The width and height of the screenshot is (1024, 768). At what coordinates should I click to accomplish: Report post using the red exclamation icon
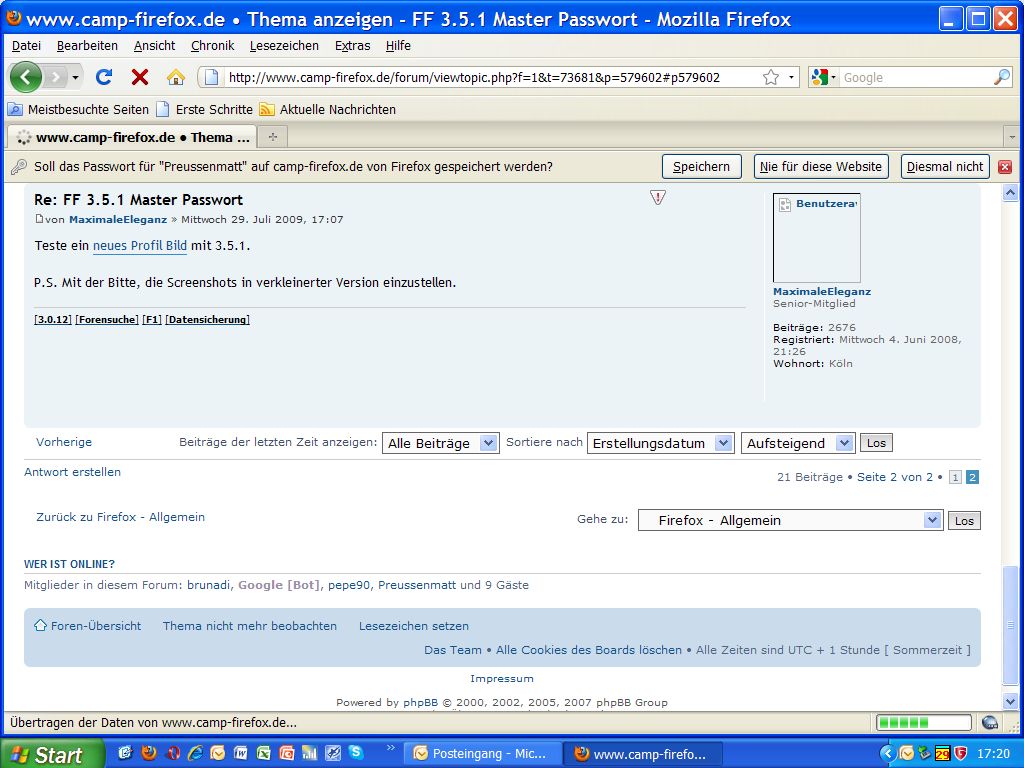(x=657, y=198)
